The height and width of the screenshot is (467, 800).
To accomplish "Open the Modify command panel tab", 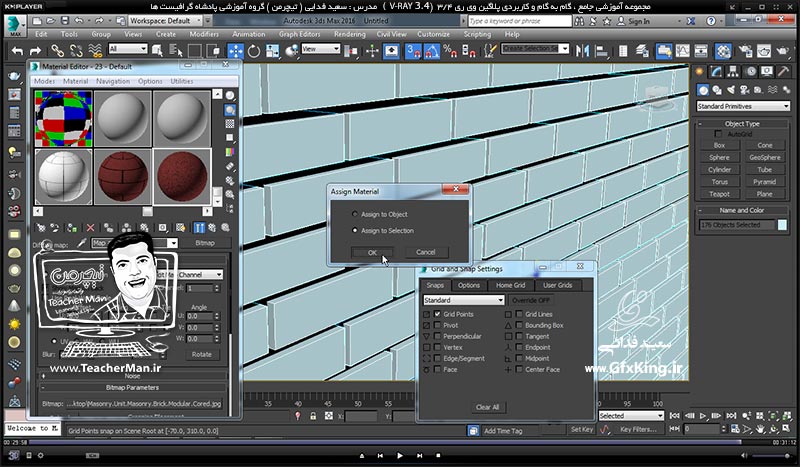I will [x=717, y=71].
